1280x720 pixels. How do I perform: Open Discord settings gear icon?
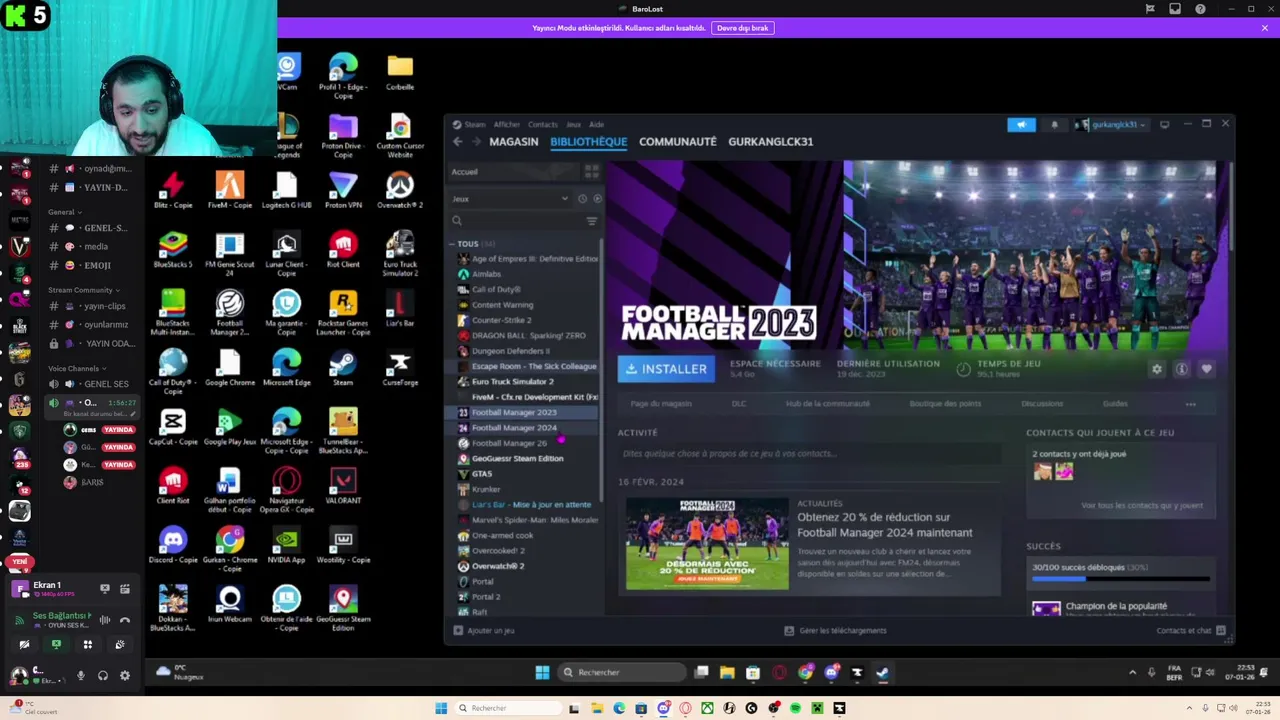point(124,676)
